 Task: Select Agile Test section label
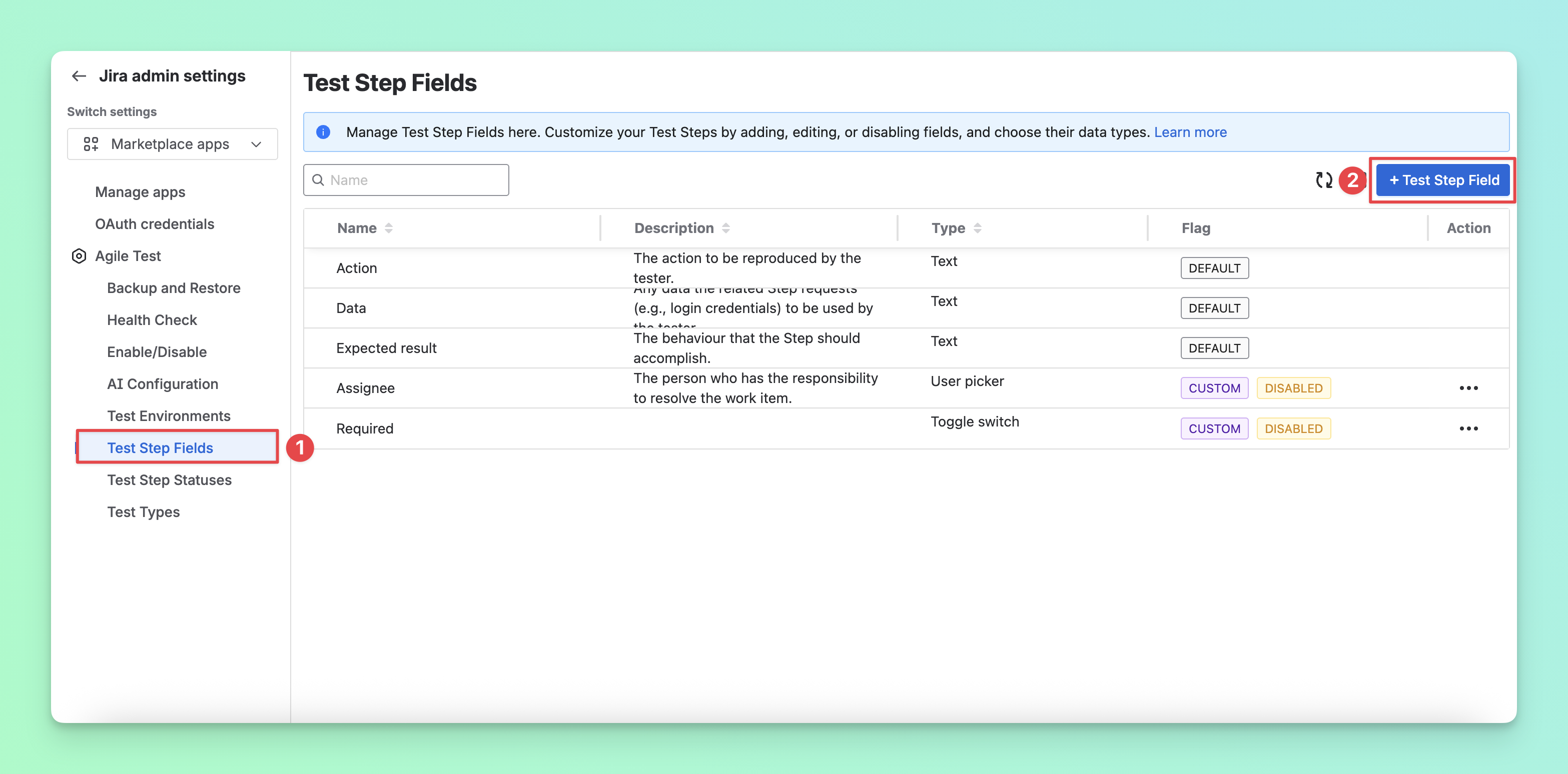[128, 256]
